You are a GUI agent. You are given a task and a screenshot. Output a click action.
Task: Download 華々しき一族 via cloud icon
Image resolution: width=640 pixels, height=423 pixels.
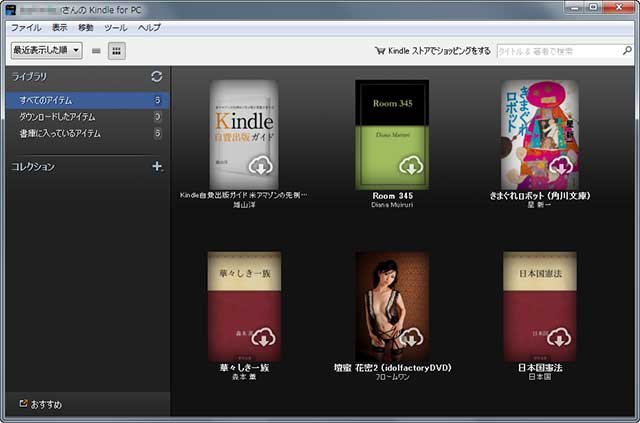click(x=263, y=337)
